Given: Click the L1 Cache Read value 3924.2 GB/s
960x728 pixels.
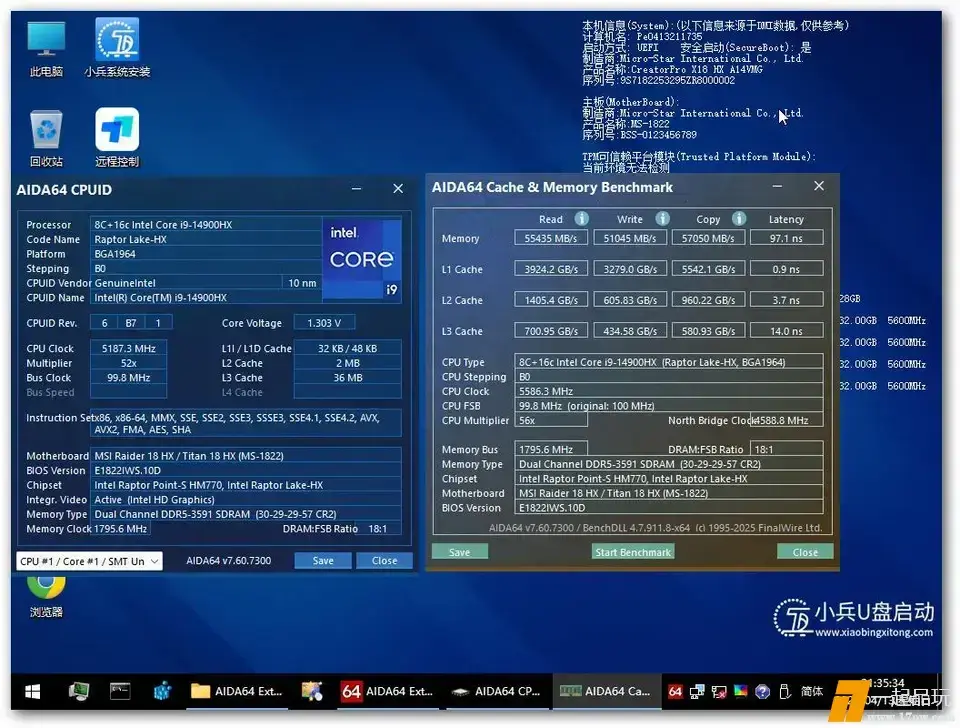Looking at the screenshot, I should [x=551, y=269].
